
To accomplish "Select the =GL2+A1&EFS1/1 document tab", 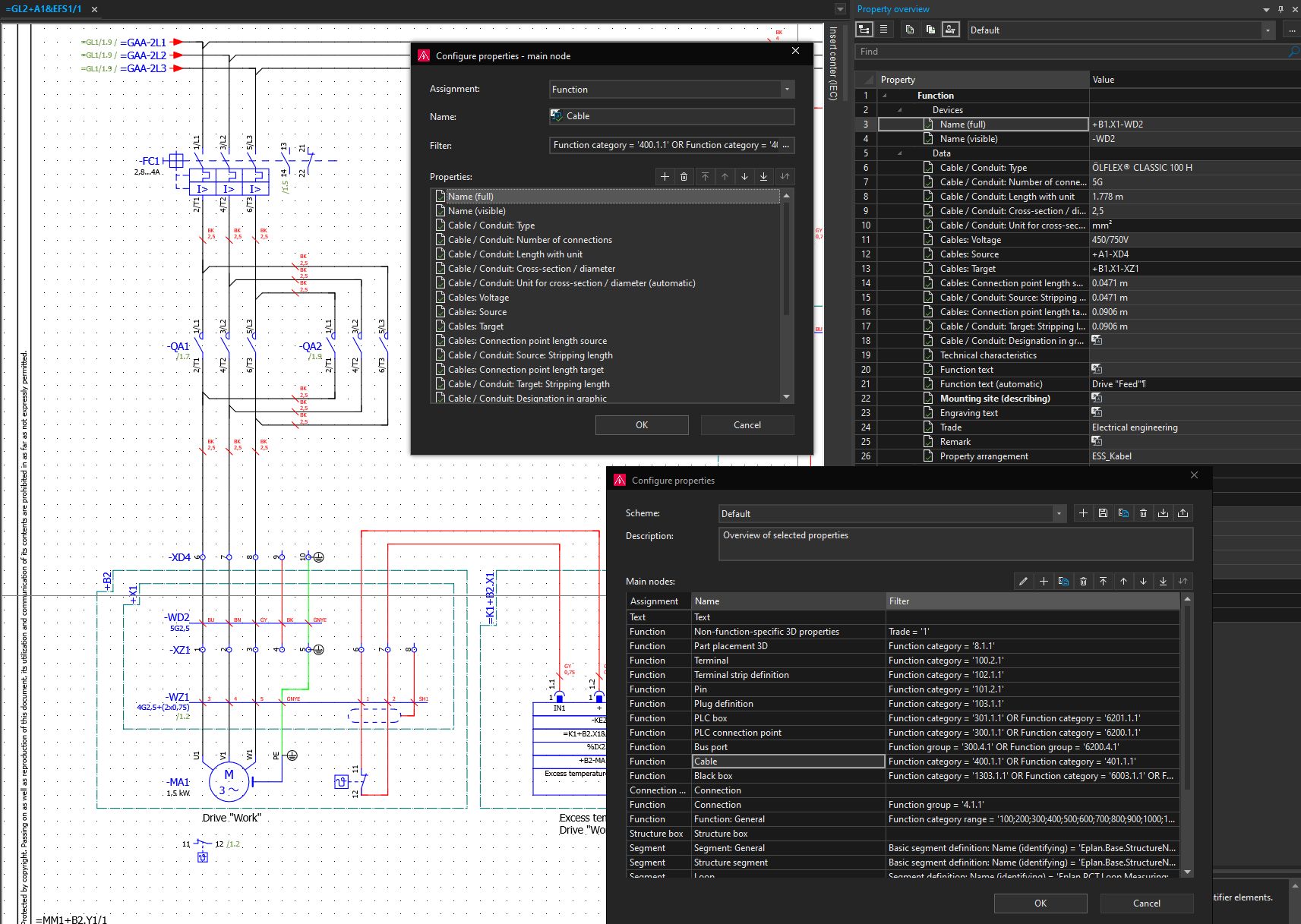I will coord(44,9).
